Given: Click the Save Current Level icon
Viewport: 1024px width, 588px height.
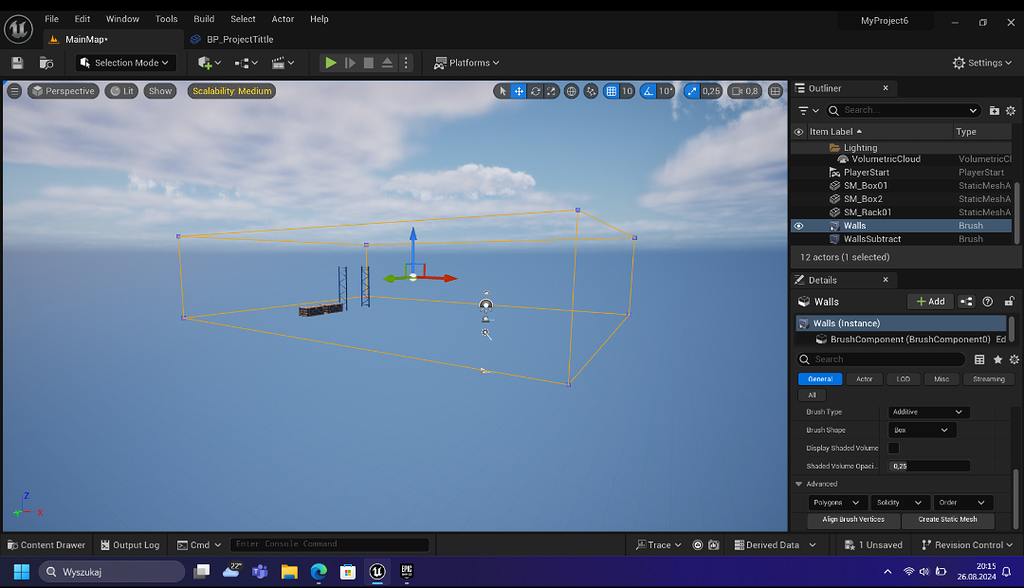Looking at the screenshot, I should click(x=16, y=62).
